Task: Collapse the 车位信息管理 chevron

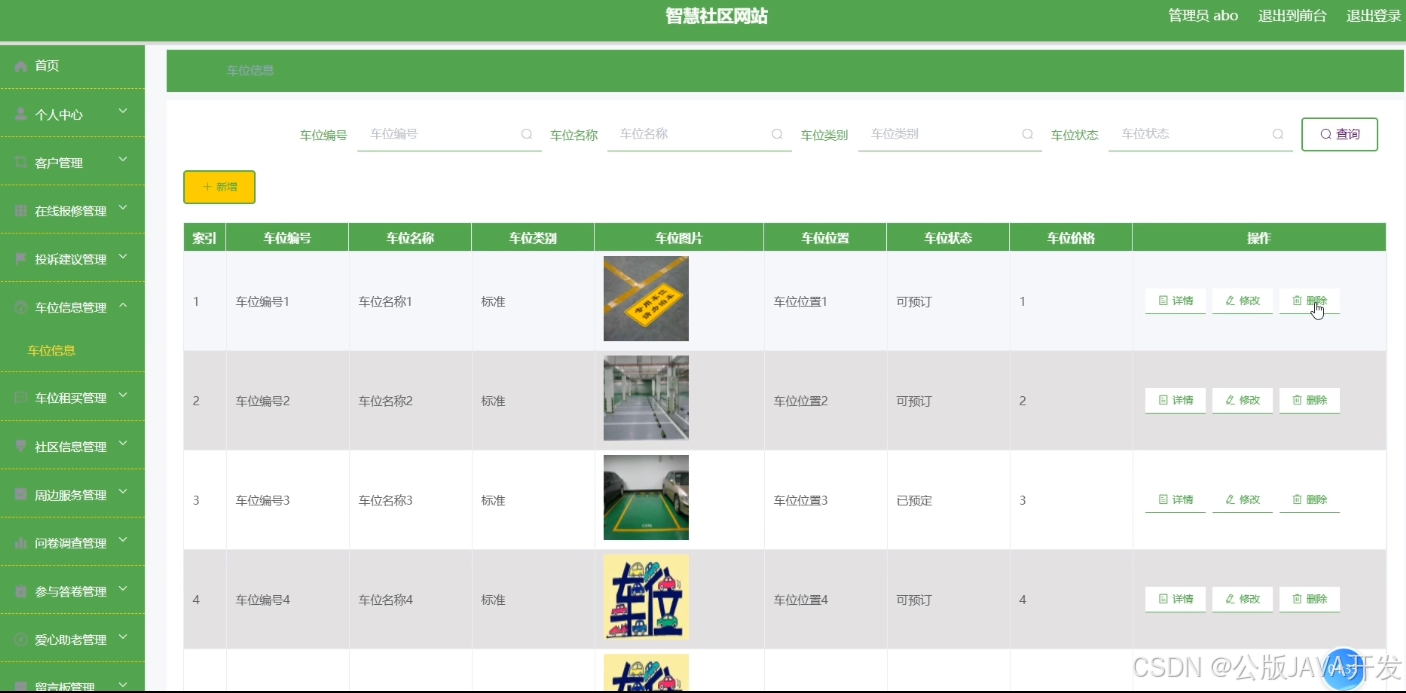Action: point(123,305)
